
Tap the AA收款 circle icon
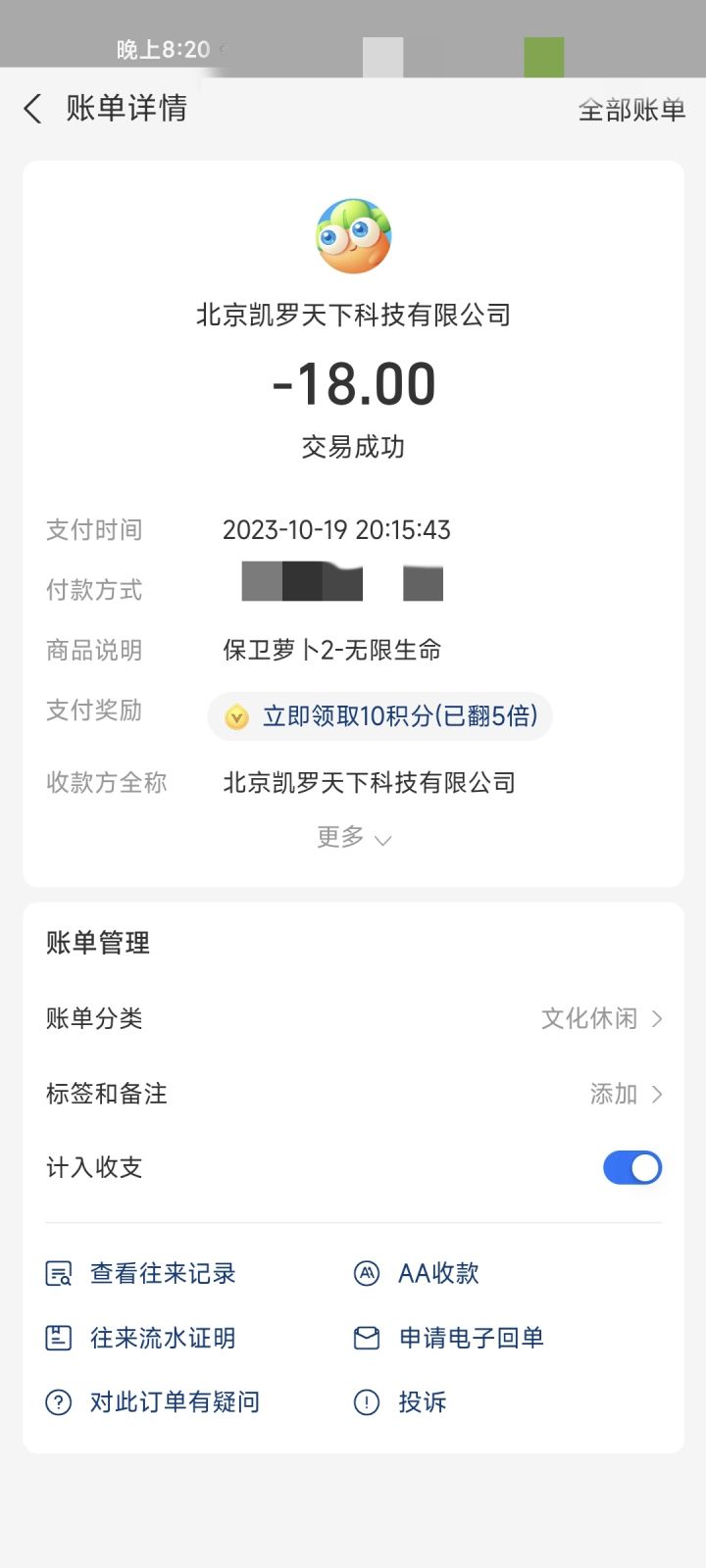click(367, 1274)
